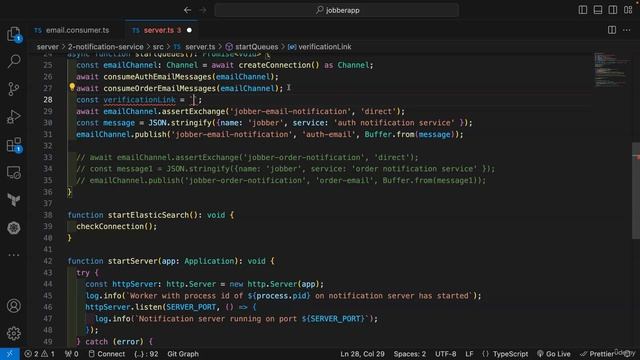Open verificationLink breadcrumb symbol

[320, 47]
